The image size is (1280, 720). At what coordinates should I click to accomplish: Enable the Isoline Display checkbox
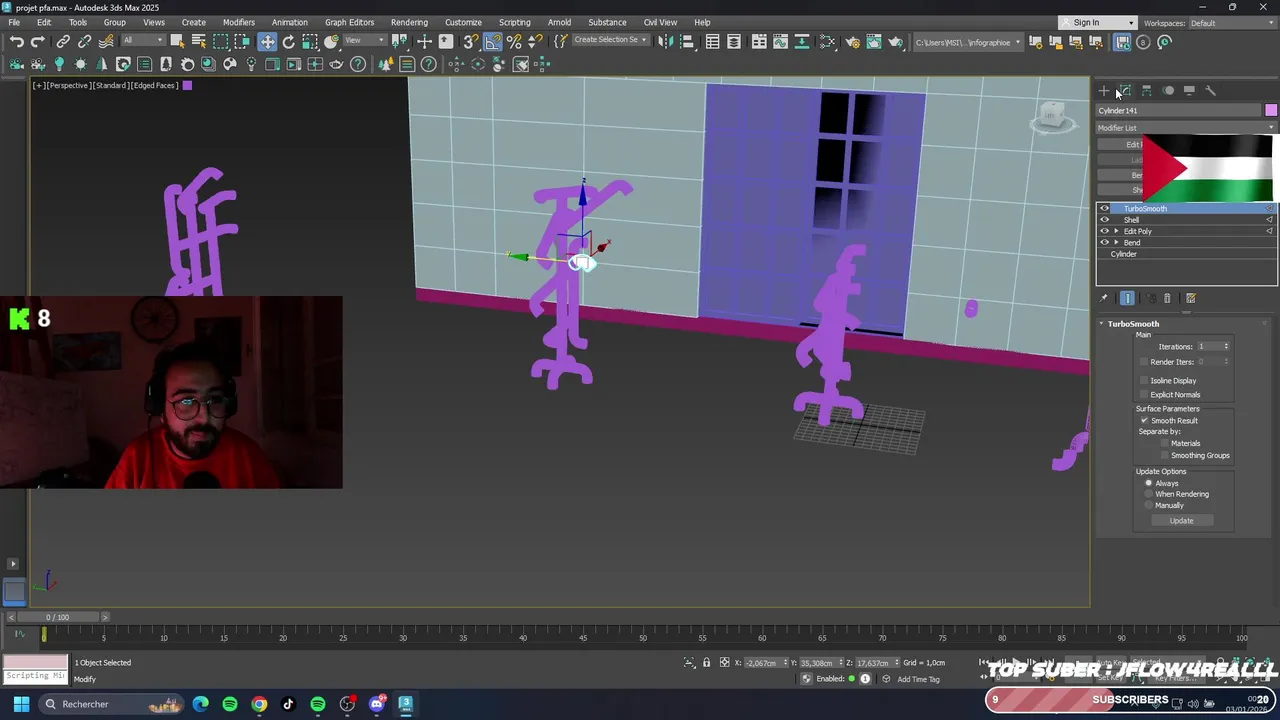(x=1144, y=381)
